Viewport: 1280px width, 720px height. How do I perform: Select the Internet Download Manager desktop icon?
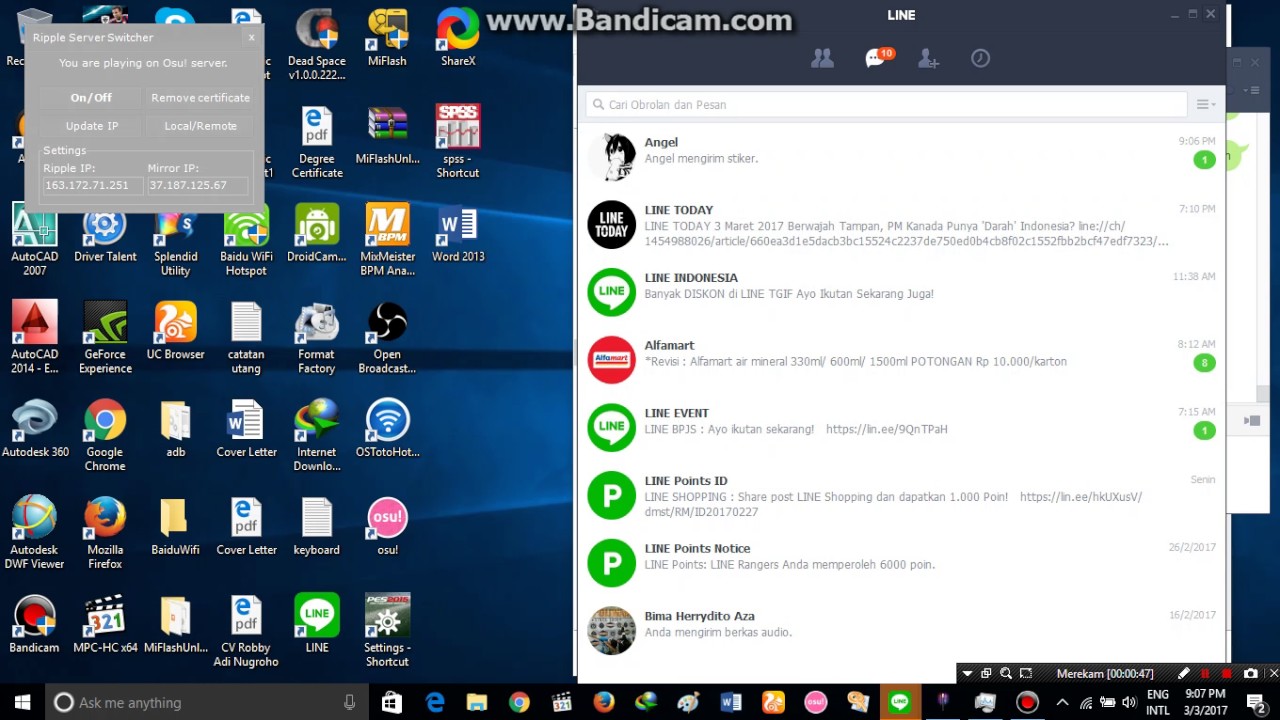(x=316, y=436)
